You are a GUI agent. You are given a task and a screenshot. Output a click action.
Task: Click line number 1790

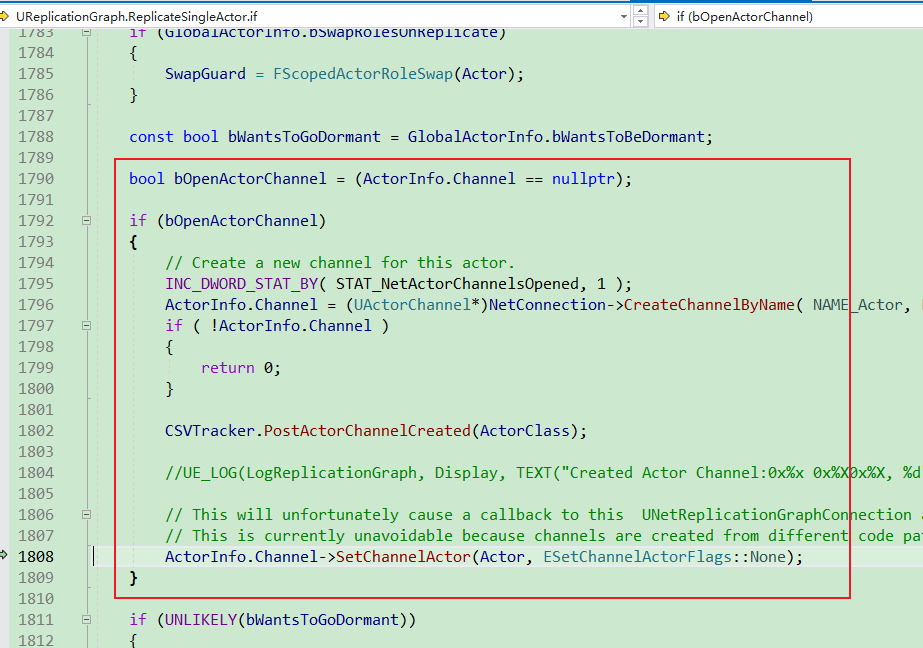coord(36,179)
